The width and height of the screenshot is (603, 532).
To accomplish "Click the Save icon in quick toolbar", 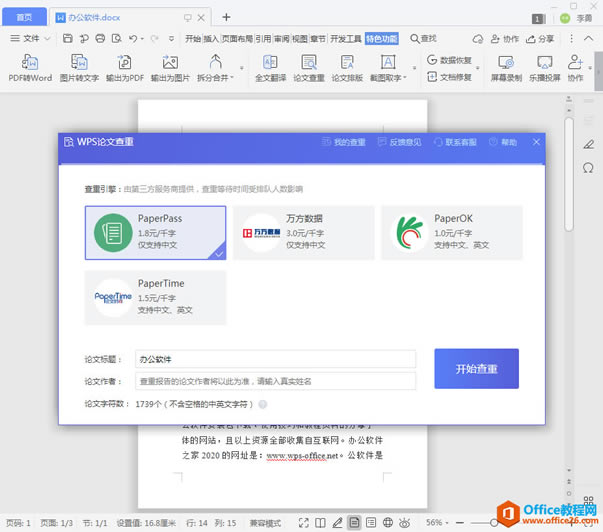I will [68, 38].
